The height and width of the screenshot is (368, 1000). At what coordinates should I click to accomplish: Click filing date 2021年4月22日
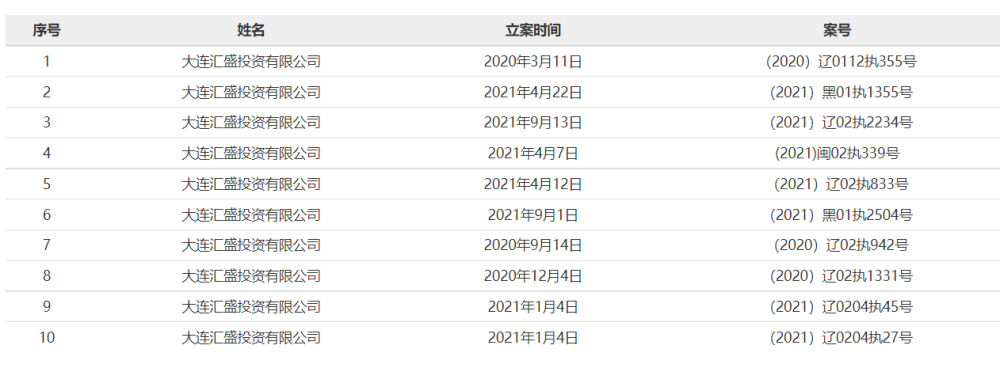[x=533, y=92]
